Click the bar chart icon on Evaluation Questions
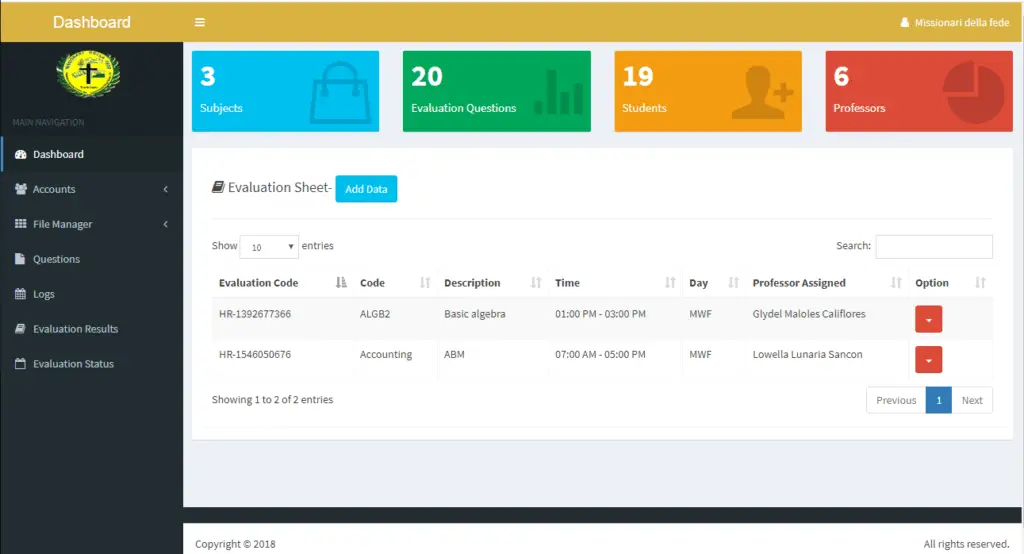1024x554 pixels. pyautogui.click(x=558, y=92)
